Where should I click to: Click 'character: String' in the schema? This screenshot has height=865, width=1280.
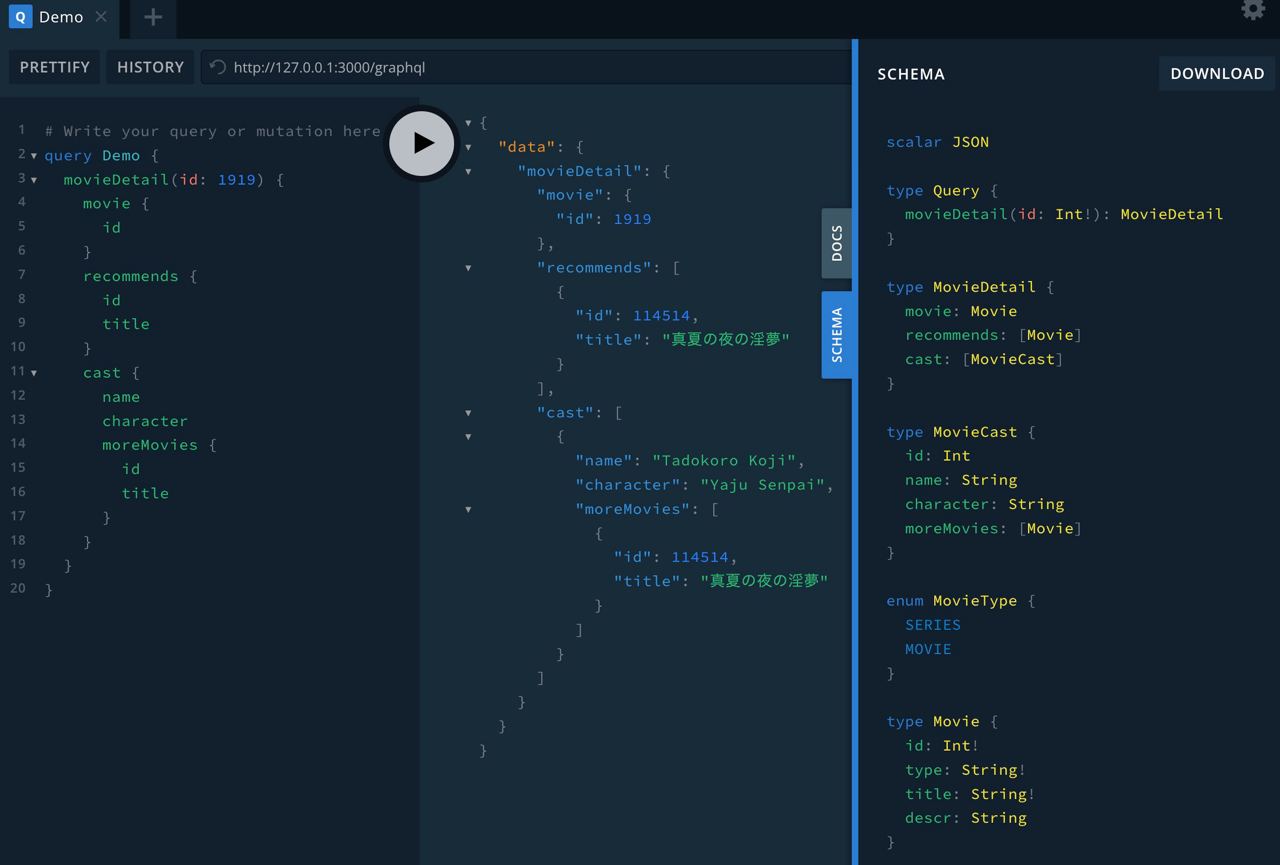(x=985, y=504)
